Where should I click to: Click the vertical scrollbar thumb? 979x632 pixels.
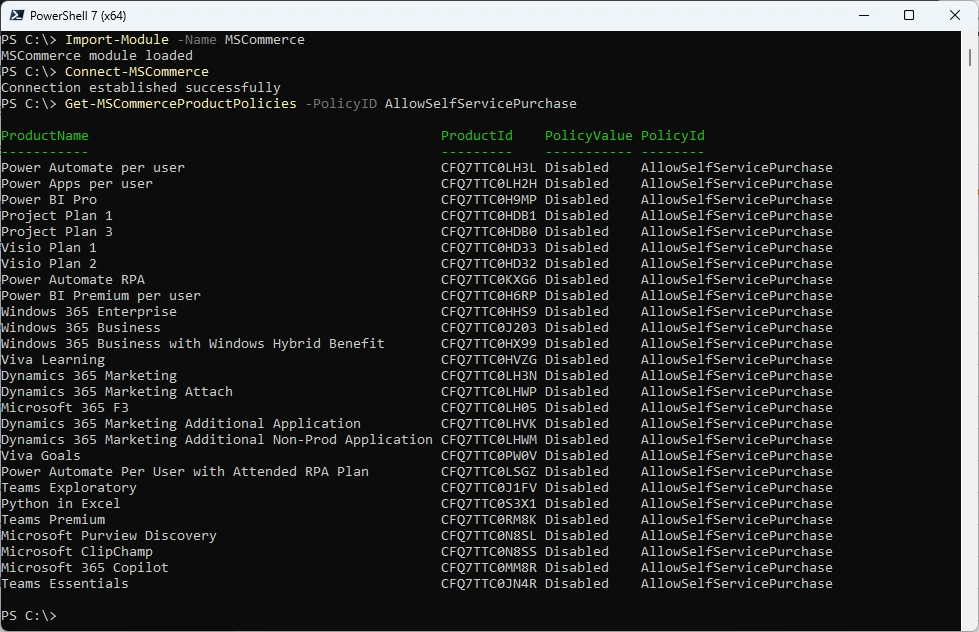(970, 57)
